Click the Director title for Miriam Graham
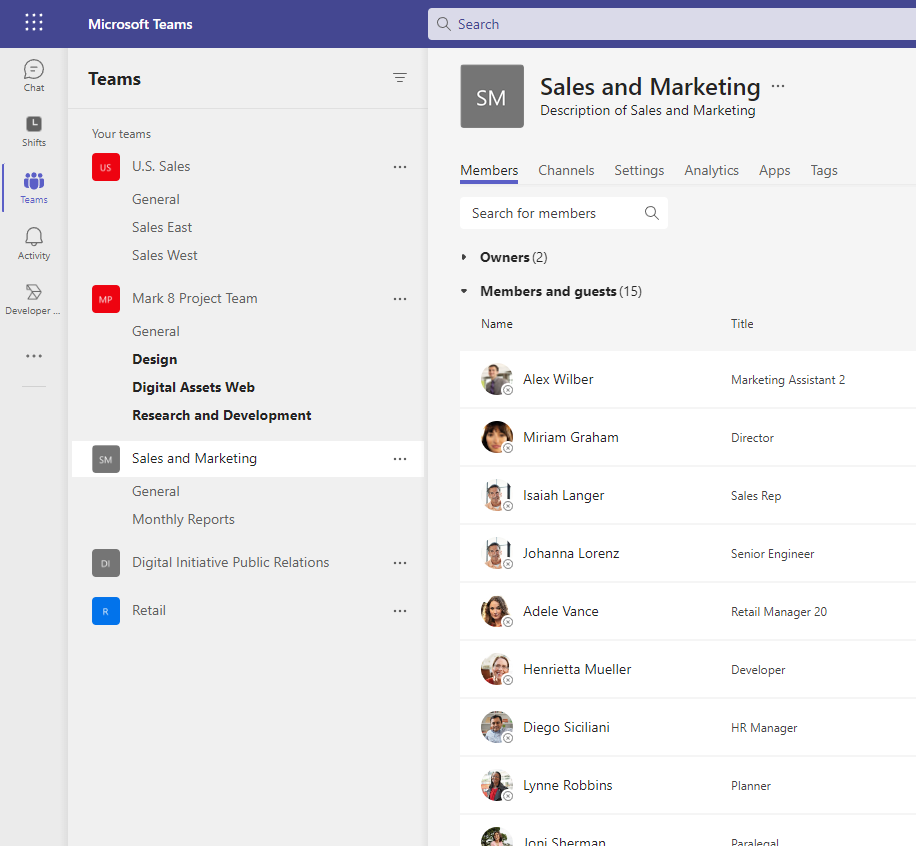The height and width of the screenshot is (846, 916). pyautogui.click(x=752, y=438)
